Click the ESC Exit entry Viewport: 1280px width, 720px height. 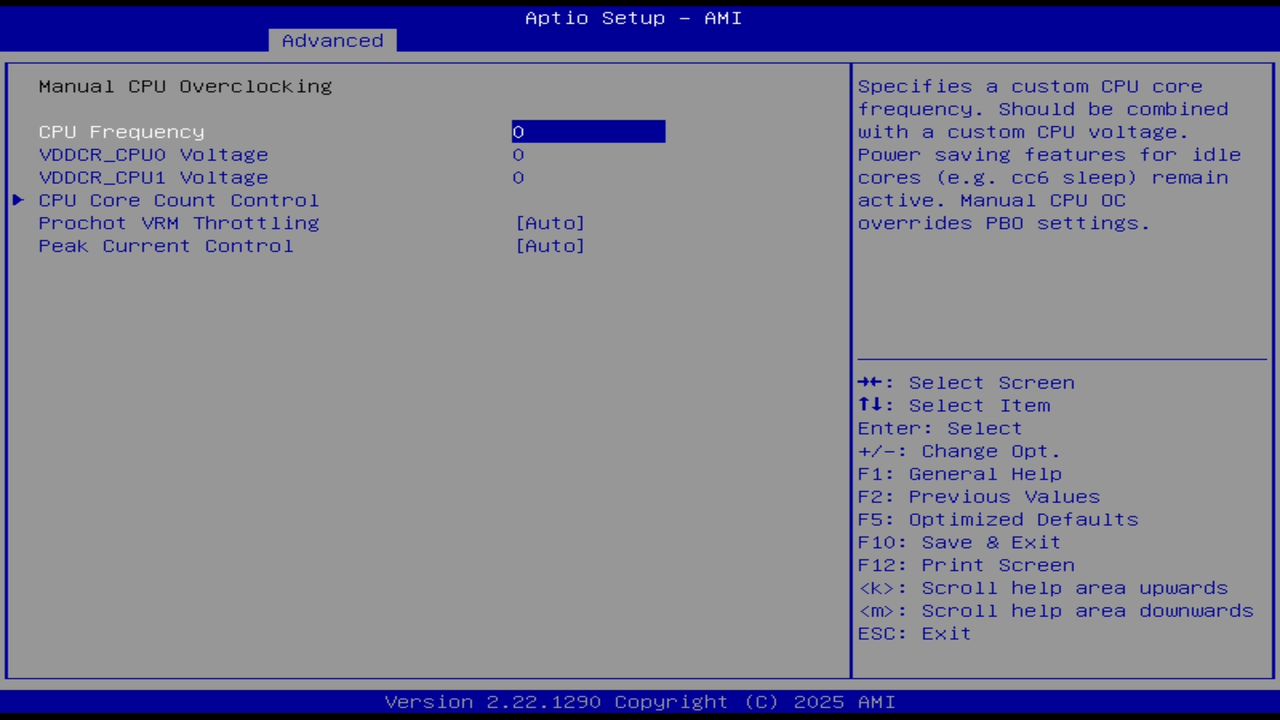[913, 633]
